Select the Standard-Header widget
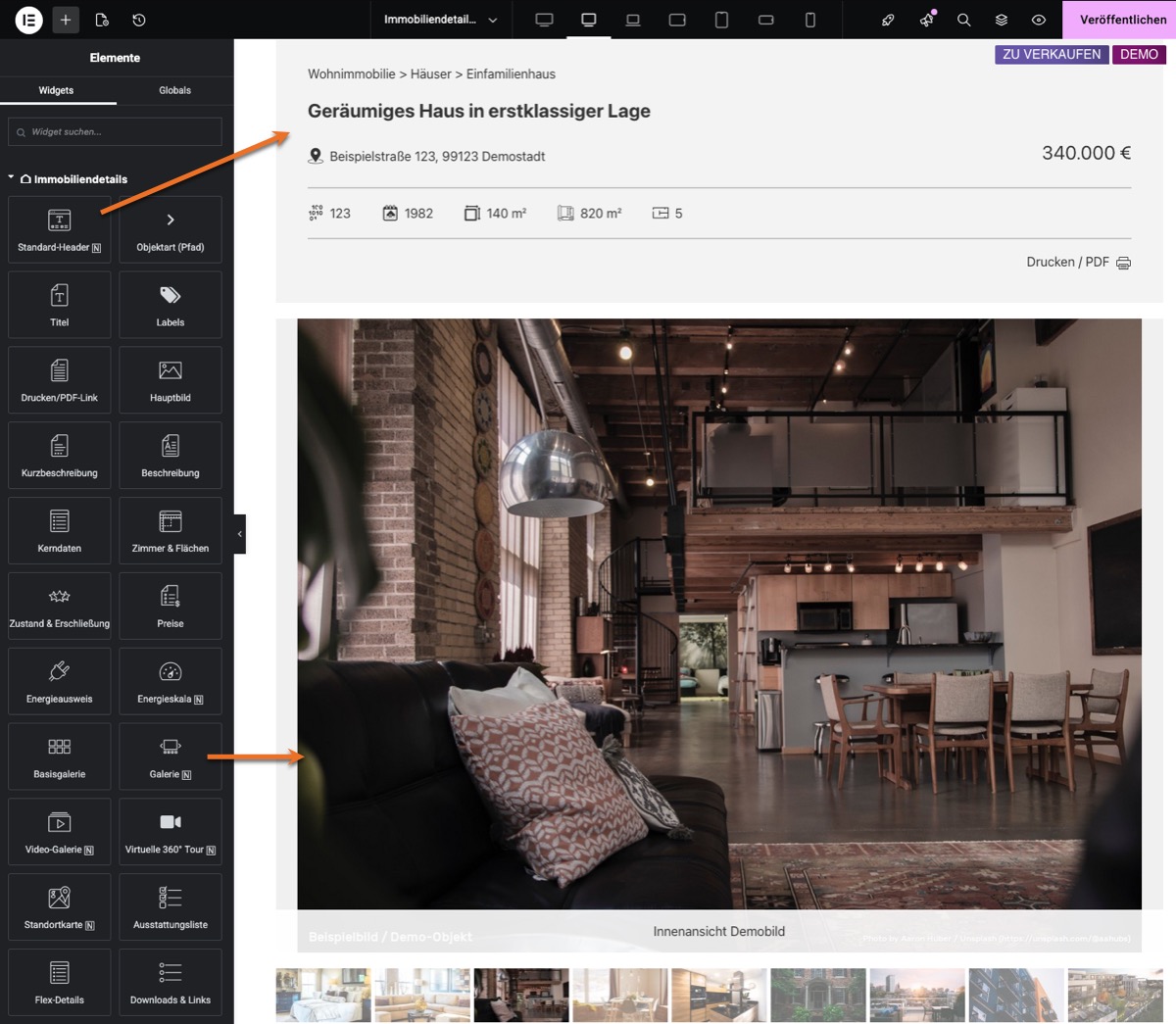1176x1024 pixels. coord(59,227)
